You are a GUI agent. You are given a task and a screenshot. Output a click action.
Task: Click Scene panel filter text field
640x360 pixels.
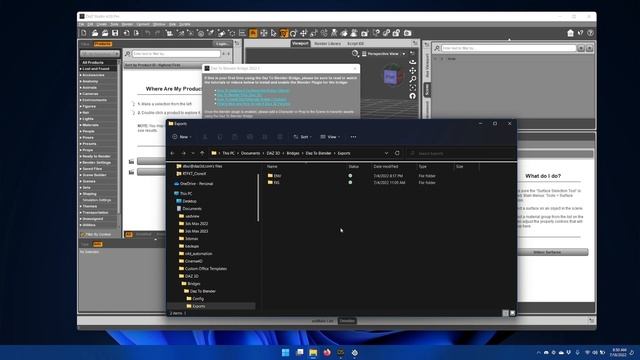pyautogui.click(x=509, y=48)
